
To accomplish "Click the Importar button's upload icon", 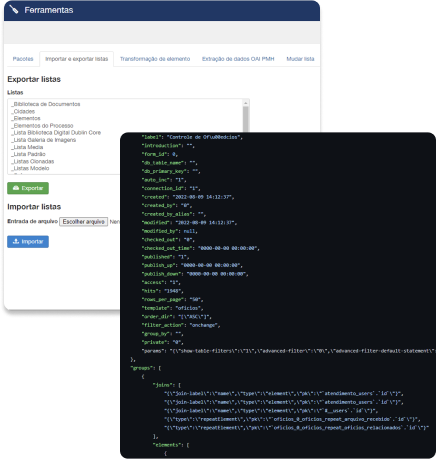I will pyautogui.click(x=16, y=241).
